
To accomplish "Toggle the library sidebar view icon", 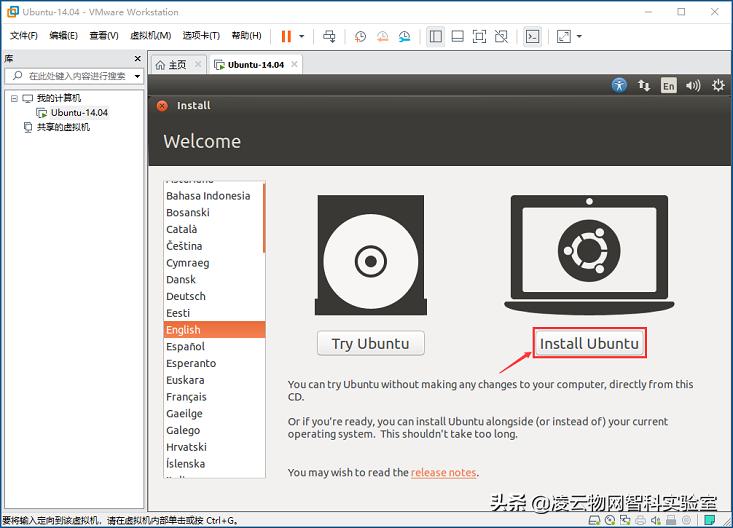I will click(436, 36).
